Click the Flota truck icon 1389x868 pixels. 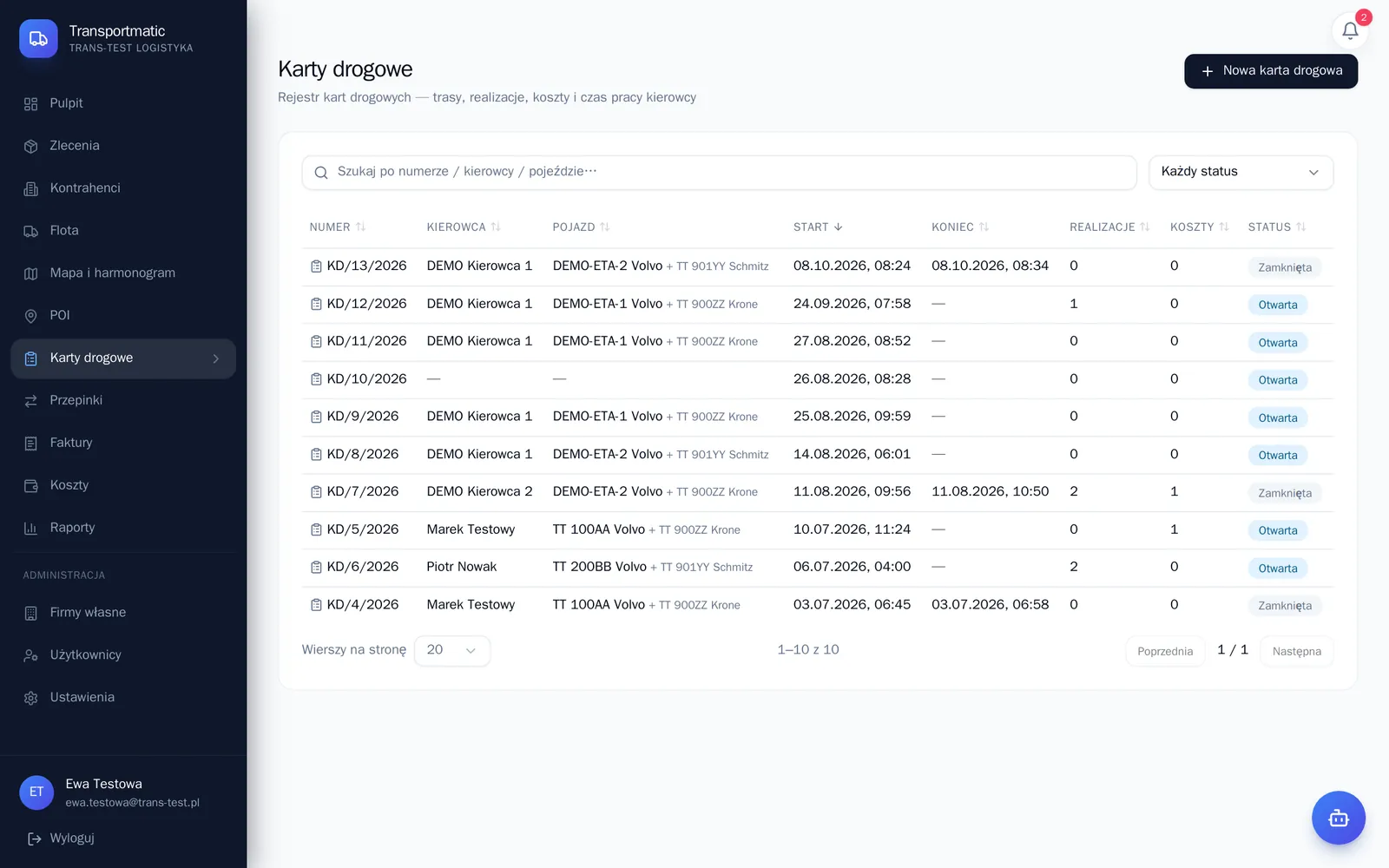(x=31, y=231)
